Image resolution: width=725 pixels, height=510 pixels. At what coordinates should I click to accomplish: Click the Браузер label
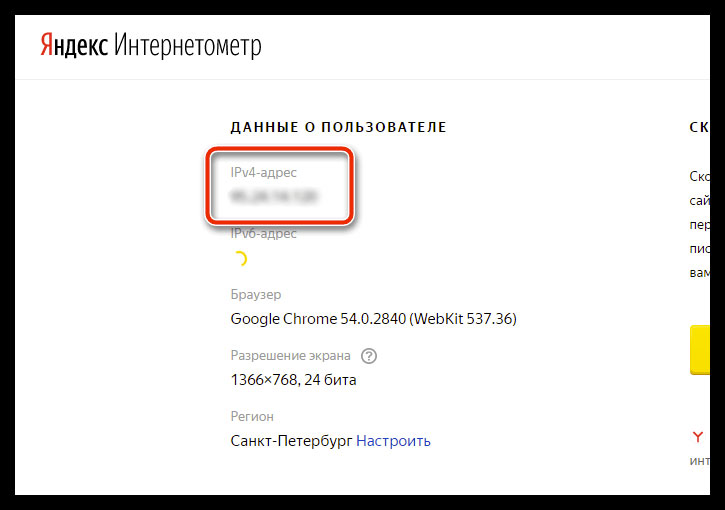256,295
